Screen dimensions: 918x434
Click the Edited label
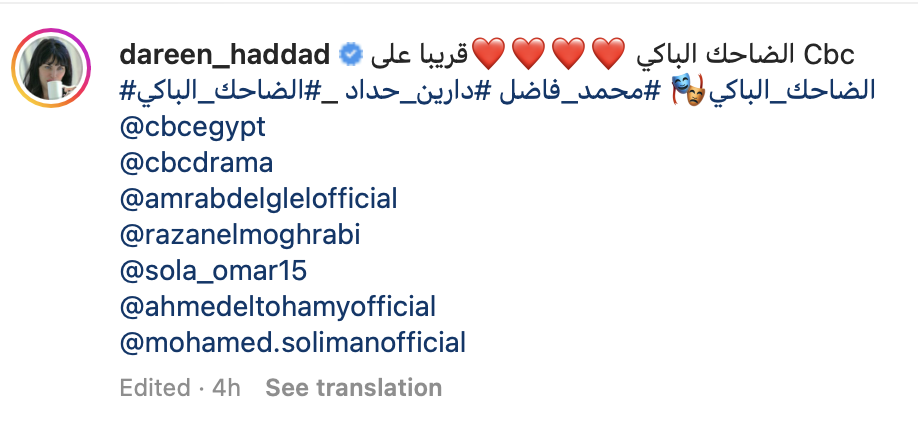154,387
